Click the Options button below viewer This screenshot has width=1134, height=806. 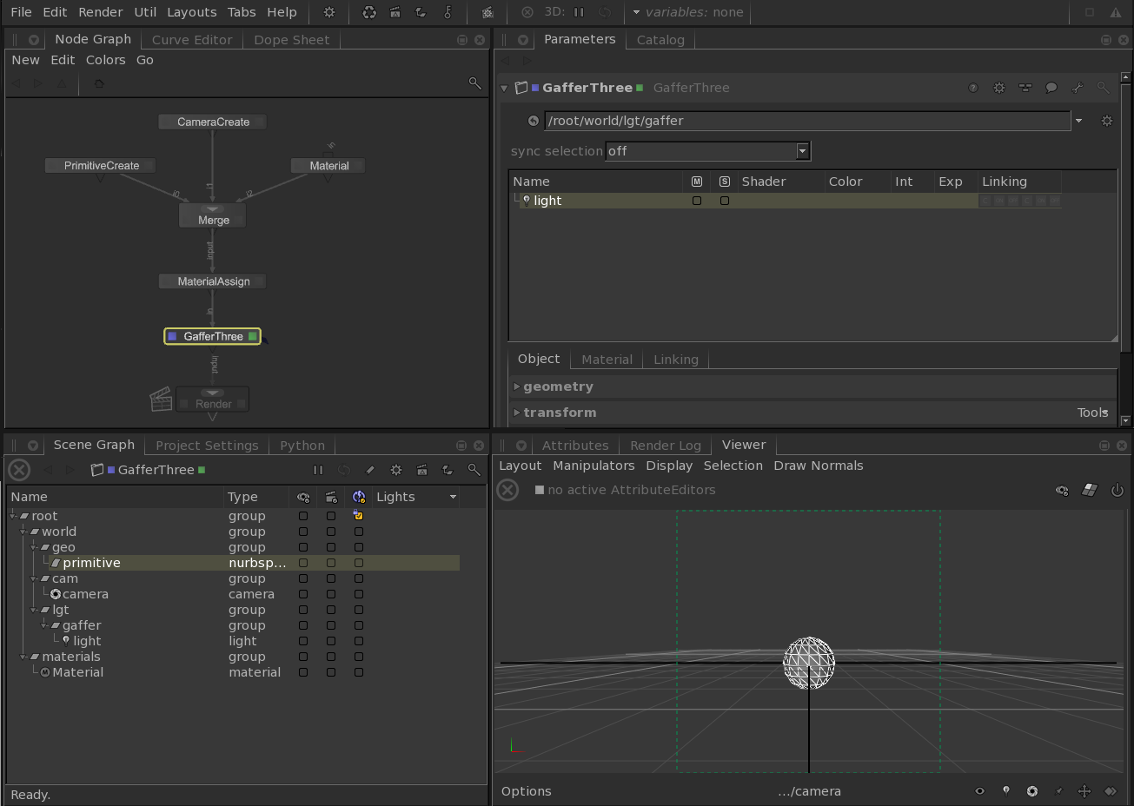tap(526, 791)
